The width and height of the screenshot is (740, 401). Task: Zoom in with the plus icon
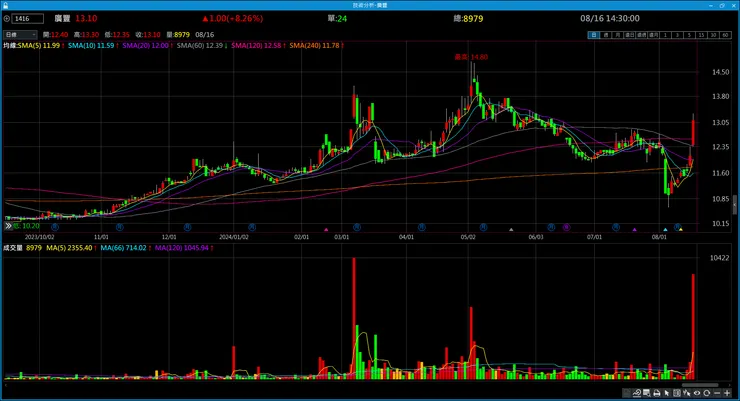(x=727, y=393)
